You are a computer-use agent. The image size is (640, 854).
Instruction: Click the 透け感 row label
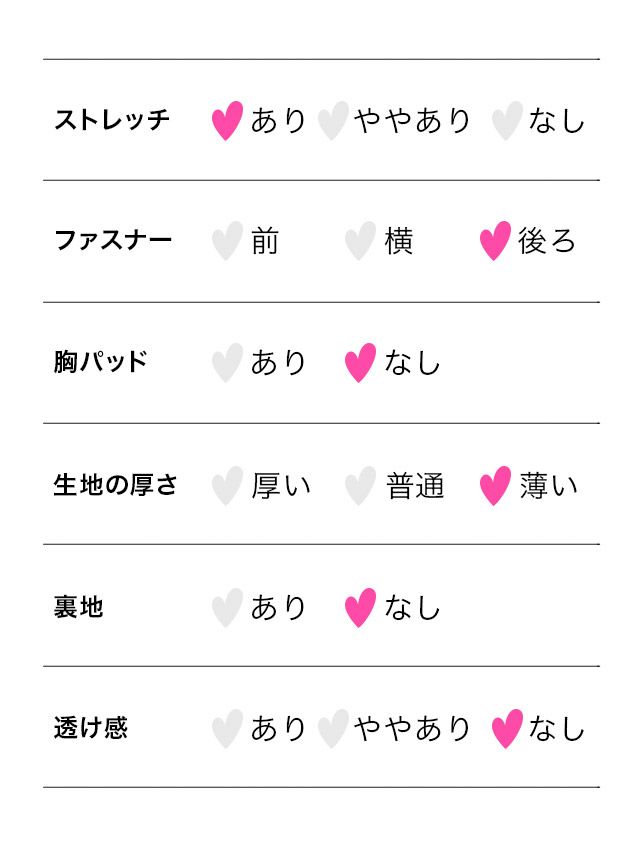(x=91, y=728)
